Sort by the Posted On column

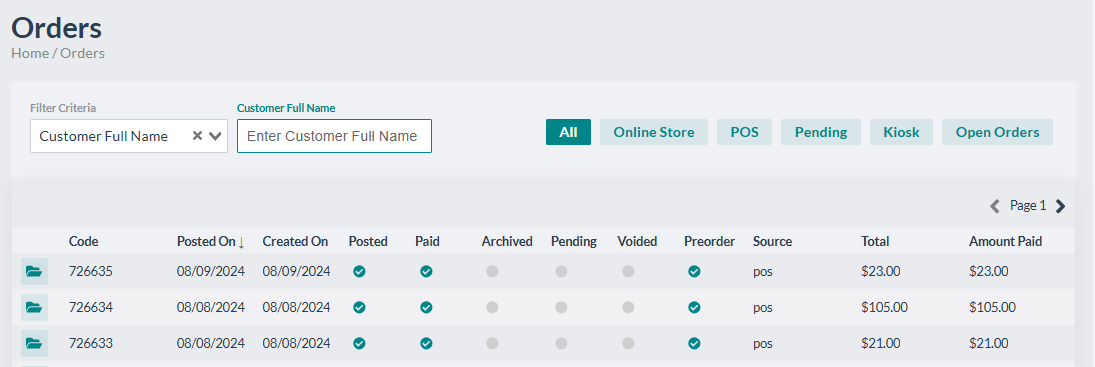tap(211, 241)
